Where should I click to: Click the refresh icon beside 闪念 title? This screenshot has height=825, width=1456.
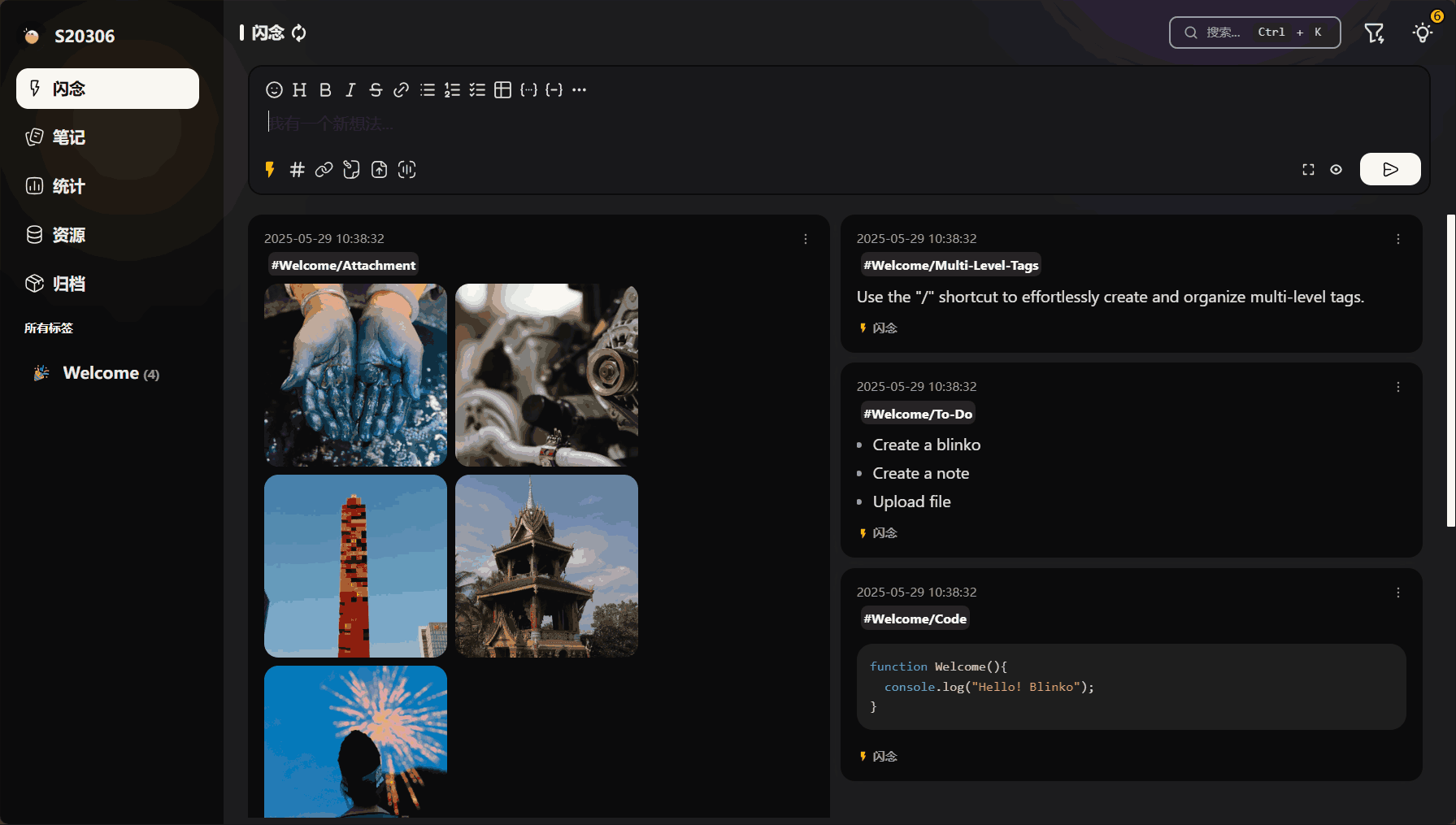(x=299, y=33)
